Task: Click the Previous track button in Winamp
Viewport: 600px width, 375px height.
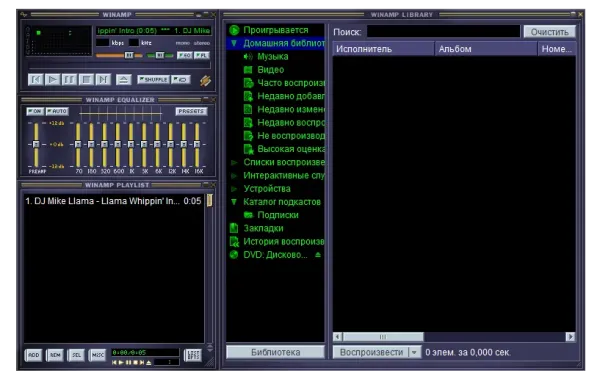Action: 36,80
